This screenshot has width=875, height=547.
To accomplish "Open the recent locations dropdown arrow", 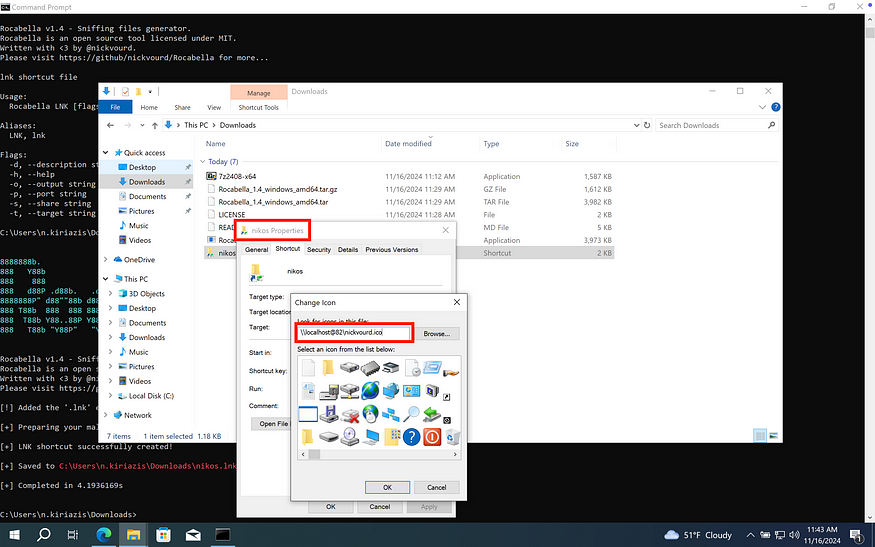I will point(142,125).
